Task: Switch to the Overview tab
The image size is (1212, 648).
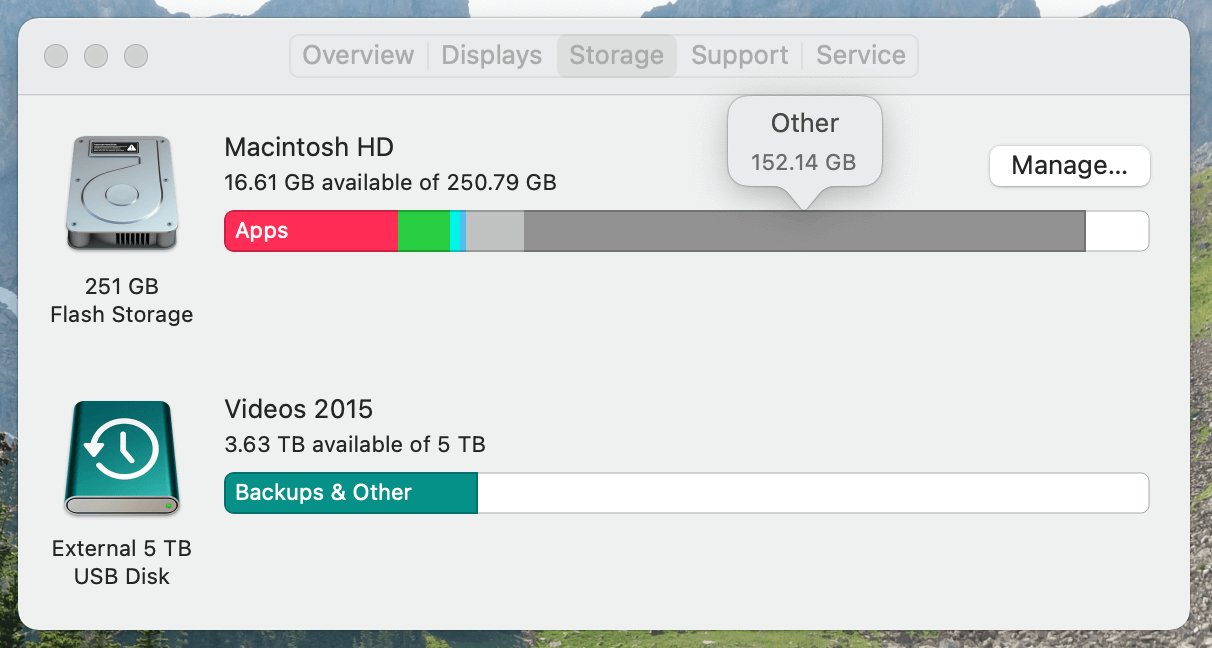Action: coord(357,55)
